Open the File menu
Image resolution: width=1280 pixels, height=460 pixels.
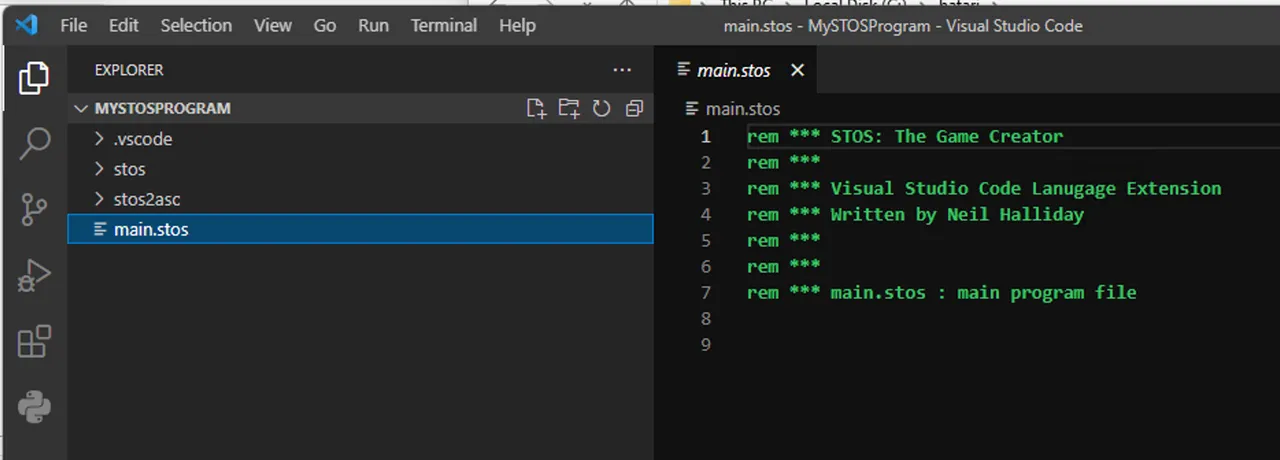(x=74, y=26)
